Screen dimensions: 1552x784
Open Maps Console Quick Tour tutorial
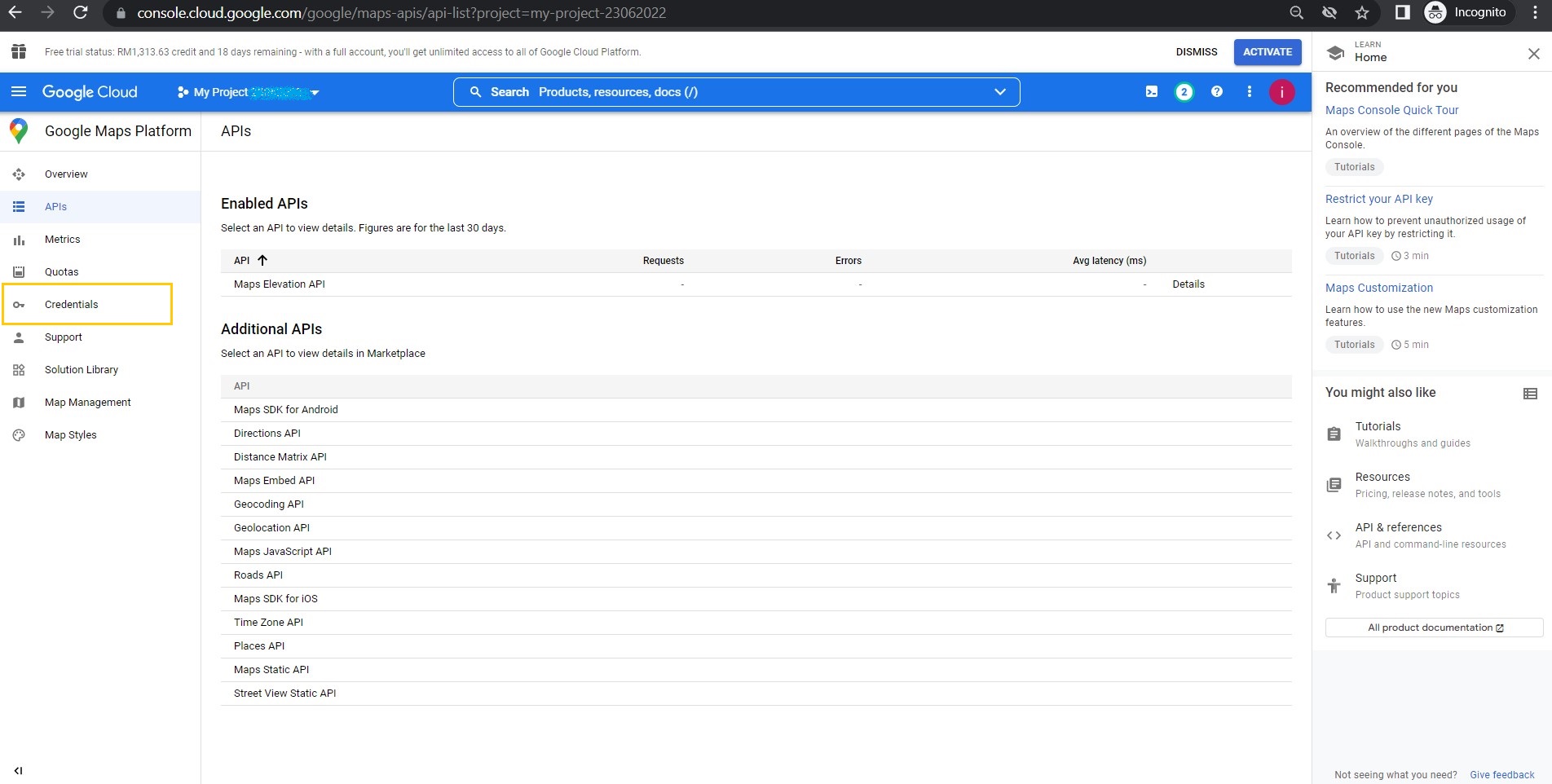[x=1391, y=110]
